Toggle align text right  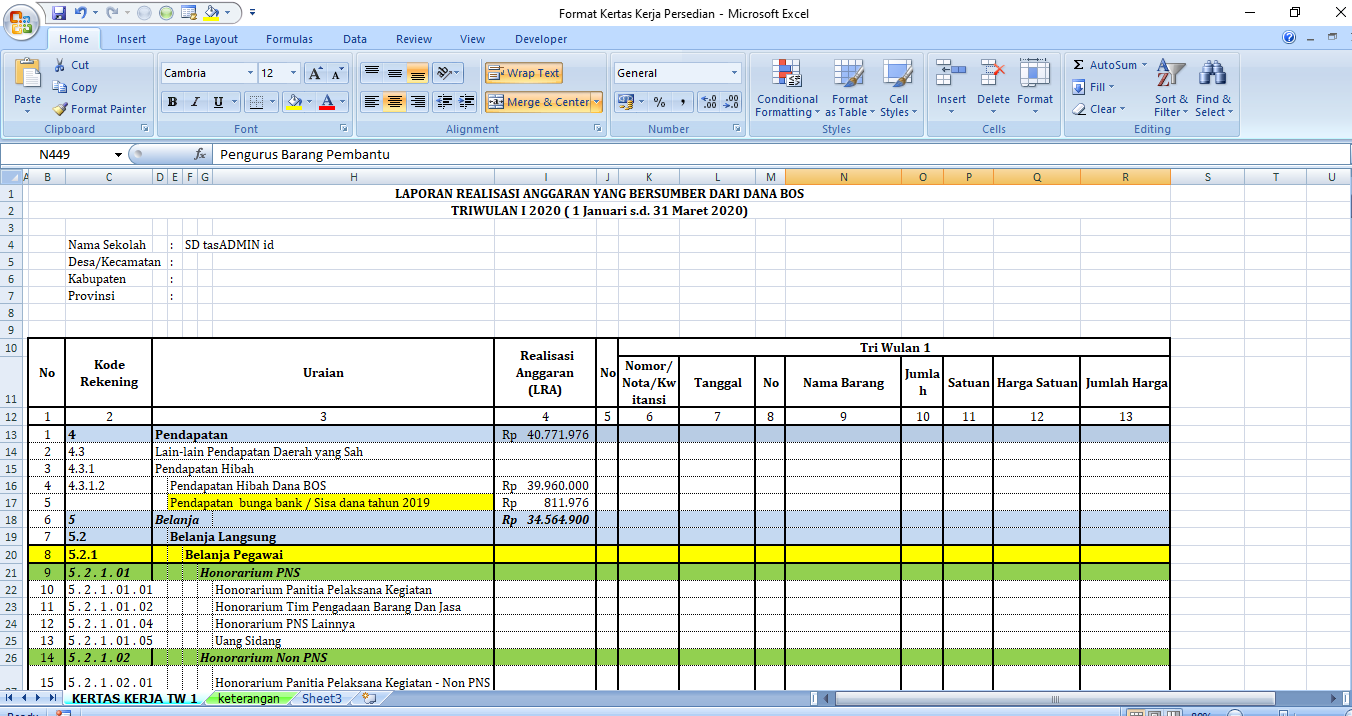(x=417, y=102)
